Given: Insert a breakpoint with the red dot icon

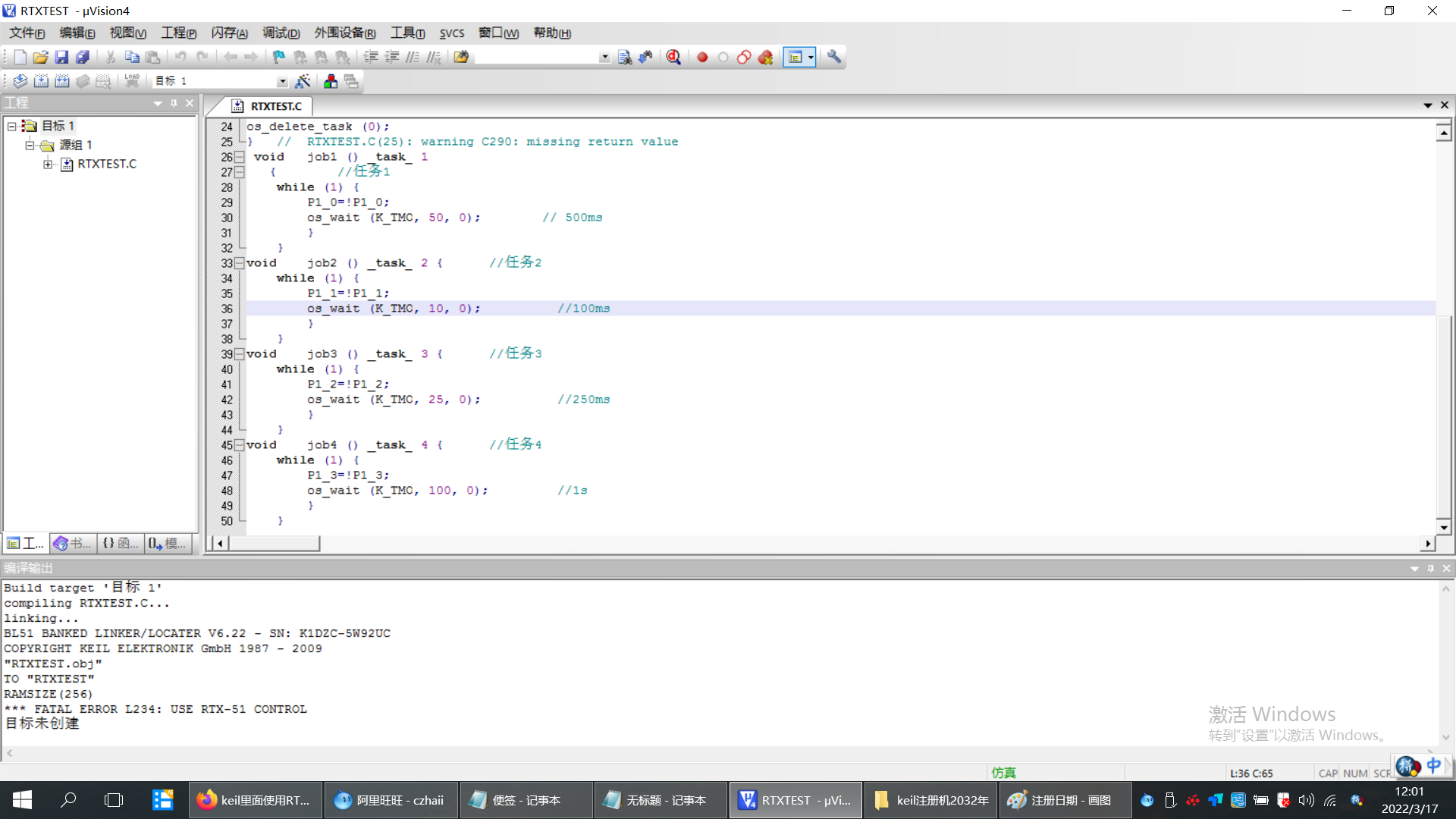Looking at the screenshot, I should 702,57.
